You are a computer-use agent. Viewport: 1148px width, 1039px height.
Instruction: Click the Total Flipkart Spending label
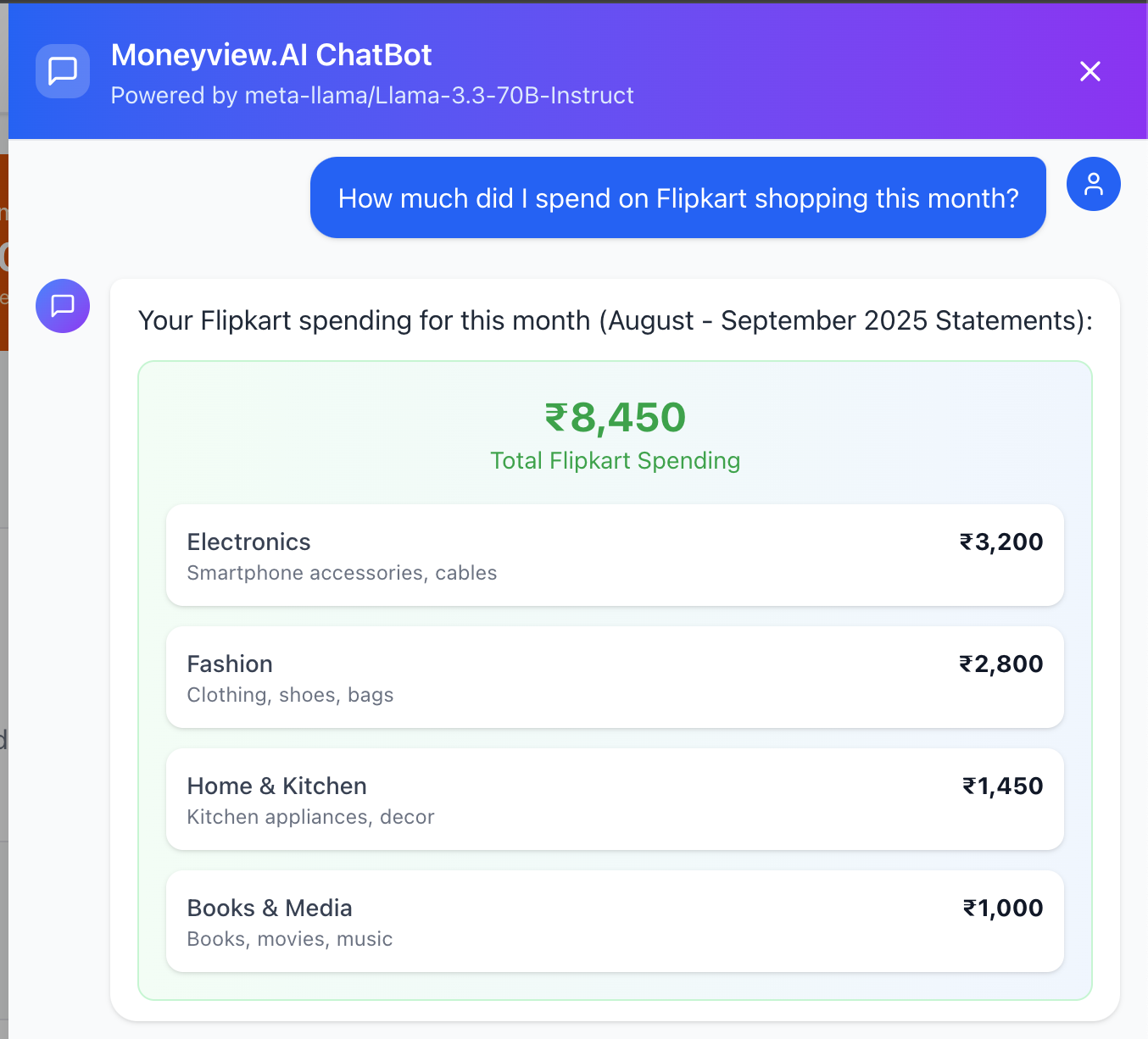pos(616,460)
